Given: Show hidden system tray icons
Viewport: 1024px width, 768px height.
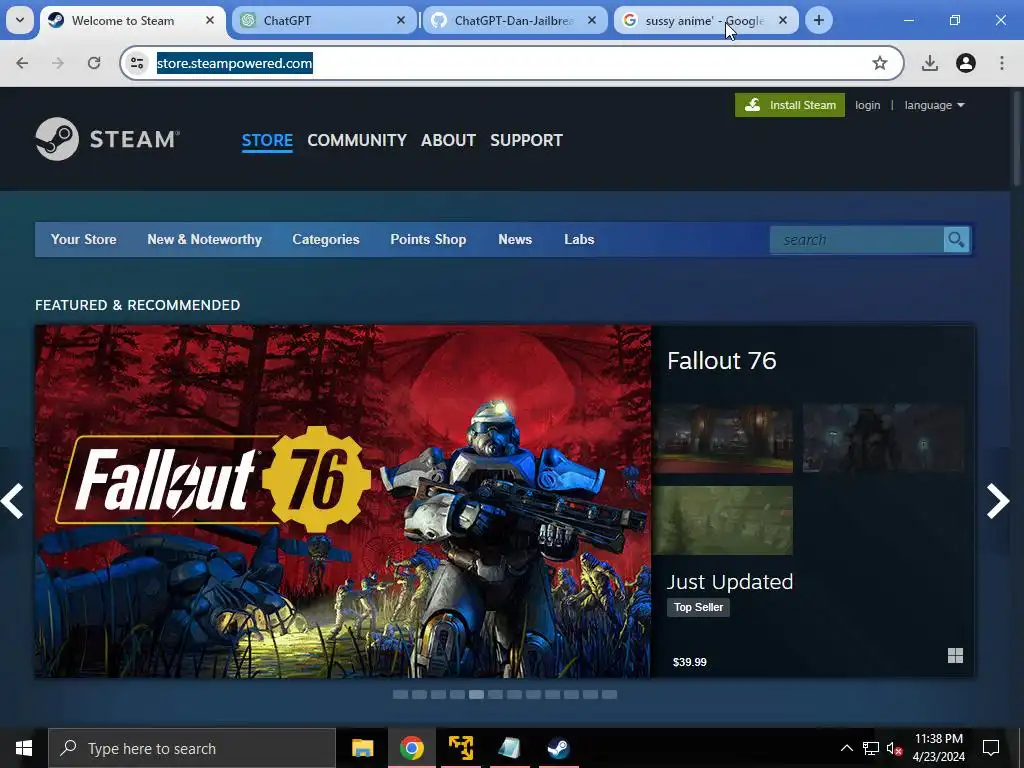Looking at the screenshot, I should click(846, 748).
